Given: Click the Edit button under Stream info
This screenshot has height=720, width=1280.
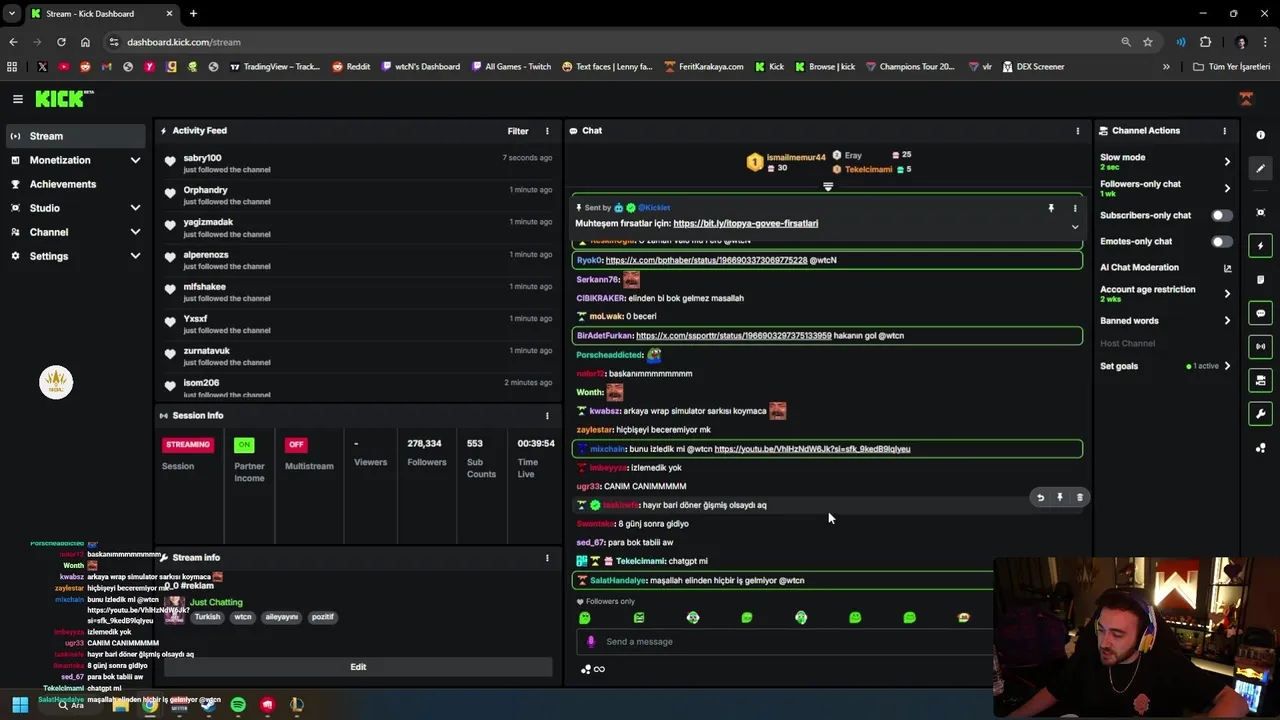Looking at the screenshot, I should coord(358,667).
